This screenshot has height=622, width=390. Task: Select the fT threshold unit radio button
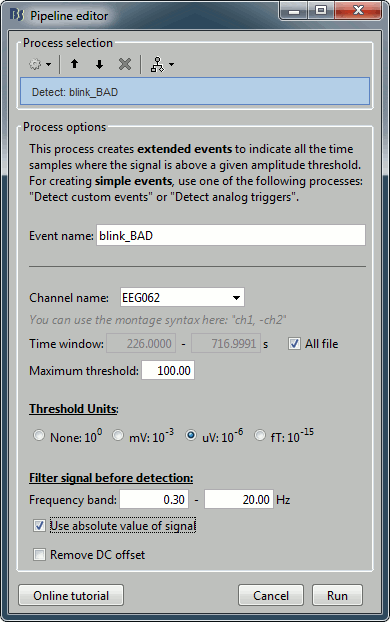260,436
